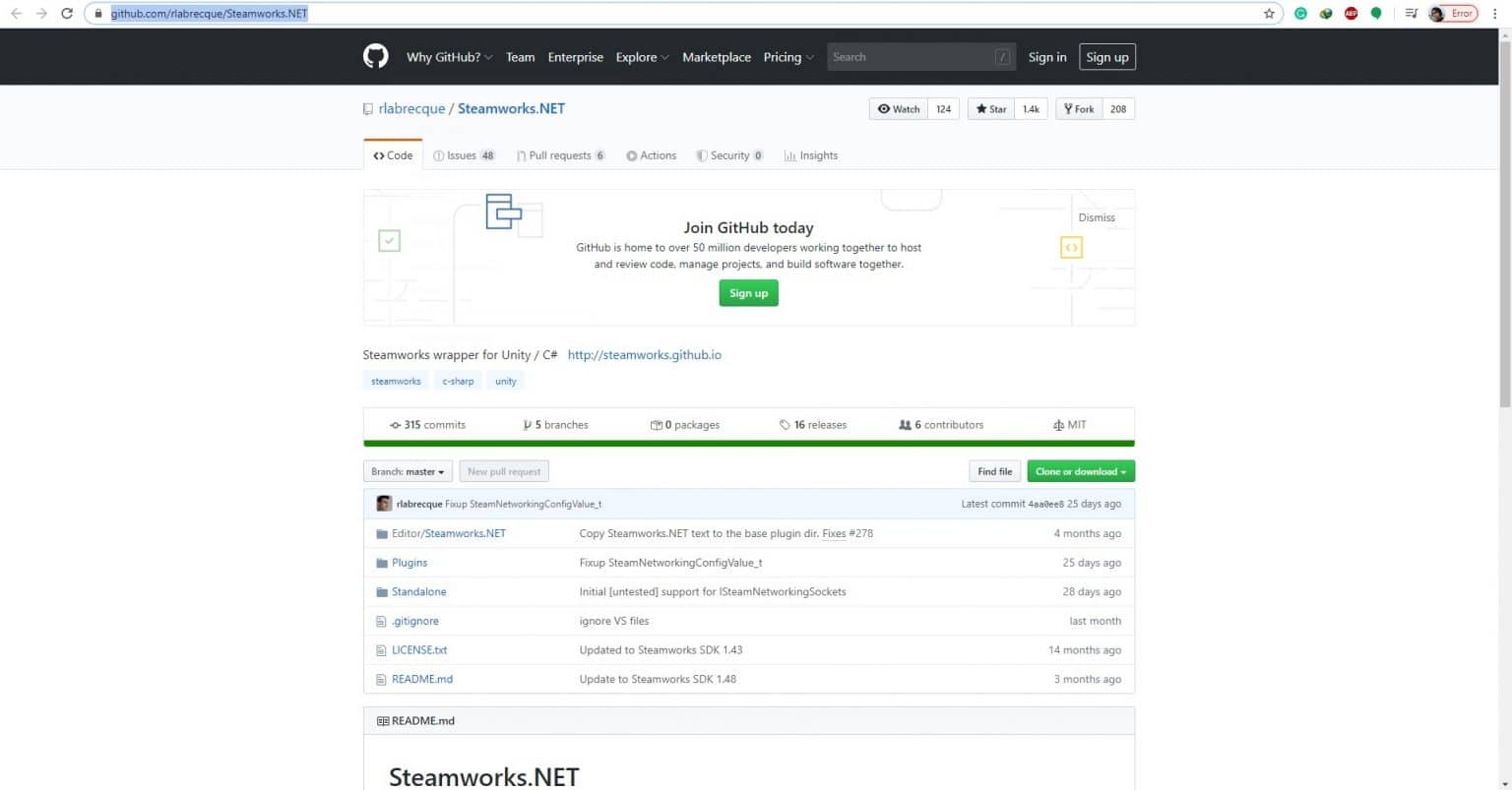Viewport: 1512px width, 790px height.
Task: Switch to the Issues tab
Action: point(463,155)
